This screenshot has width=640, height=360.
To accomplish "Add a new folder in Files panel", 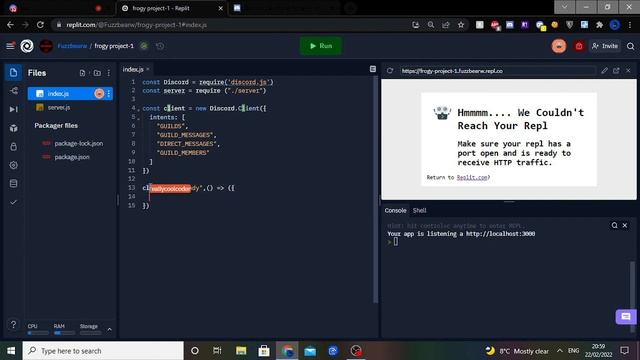I will click(97, 73).
